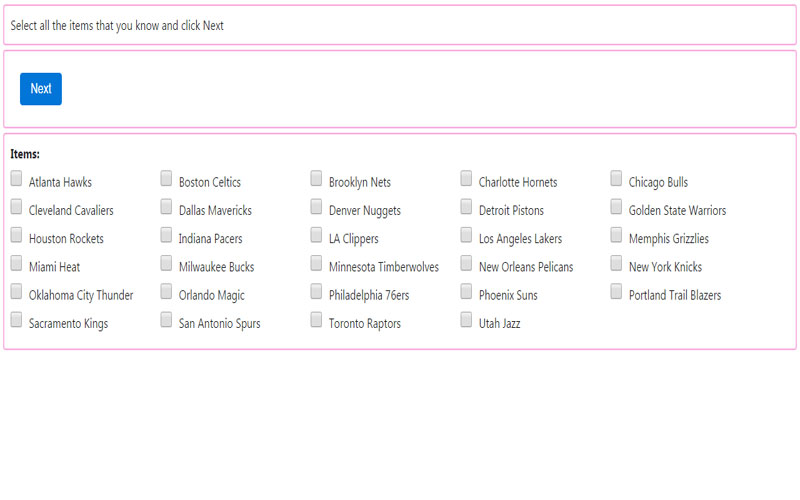This screenshot has width=800, height=500.
Task: Check the Miami Heat checkbox
Action: point(16,263)
